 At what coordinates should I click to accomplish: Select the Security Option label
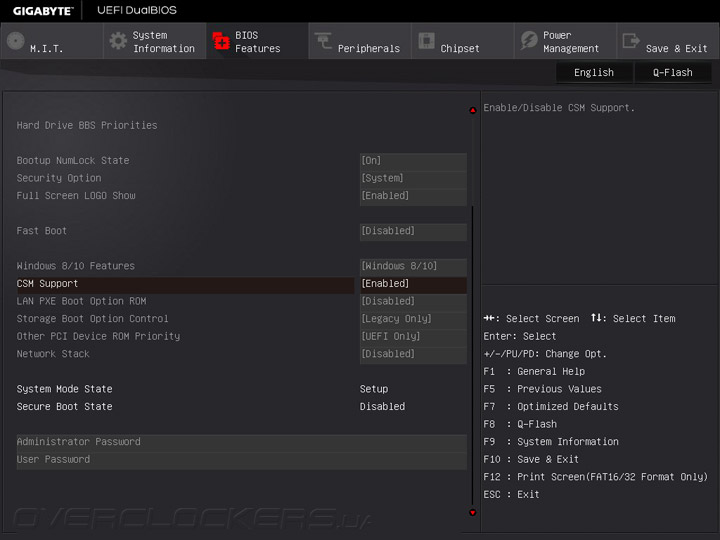(59, 178)
